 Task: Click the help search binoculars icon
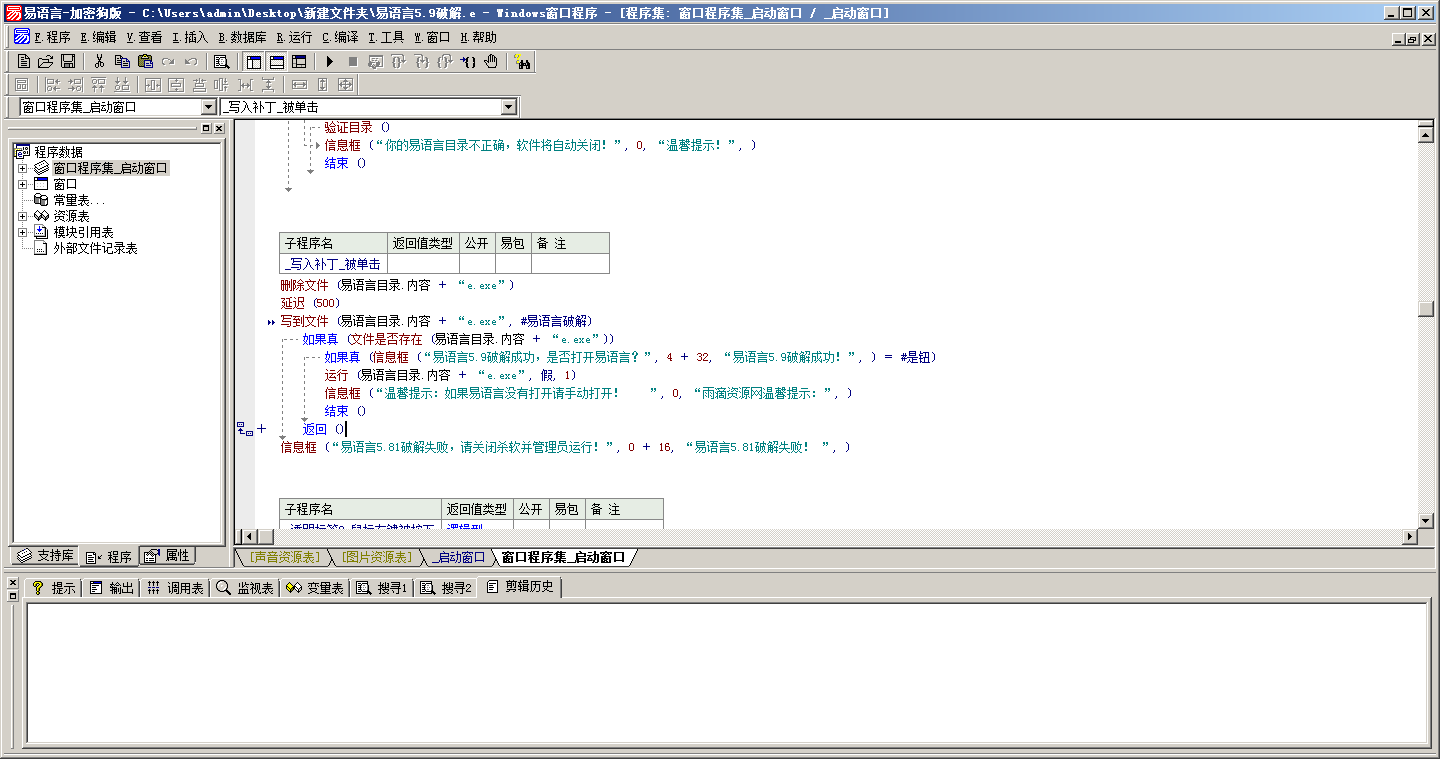point(522,62)
